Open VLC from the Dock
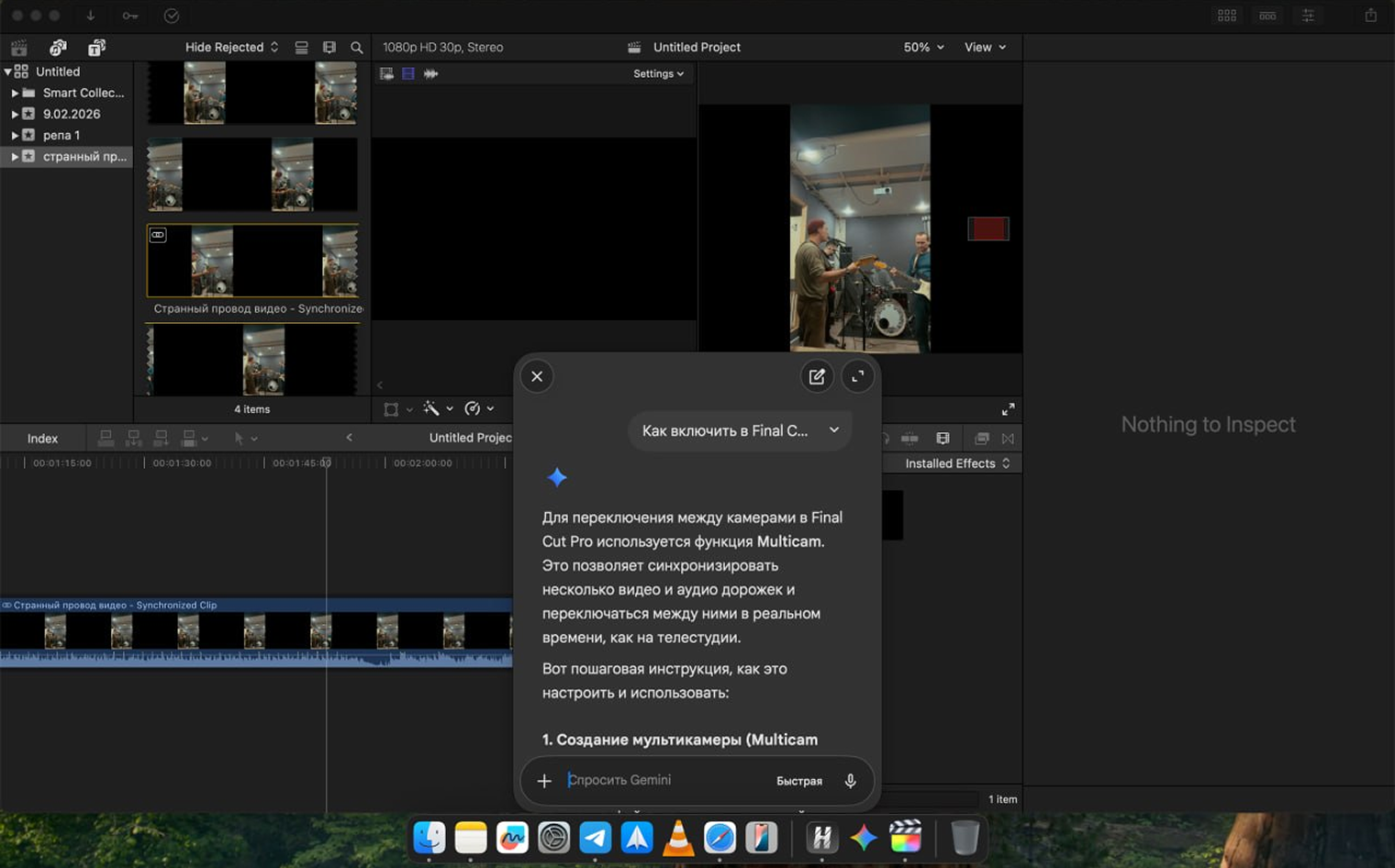This screenshot has width=1395, height=868. (x=678, y=837)
